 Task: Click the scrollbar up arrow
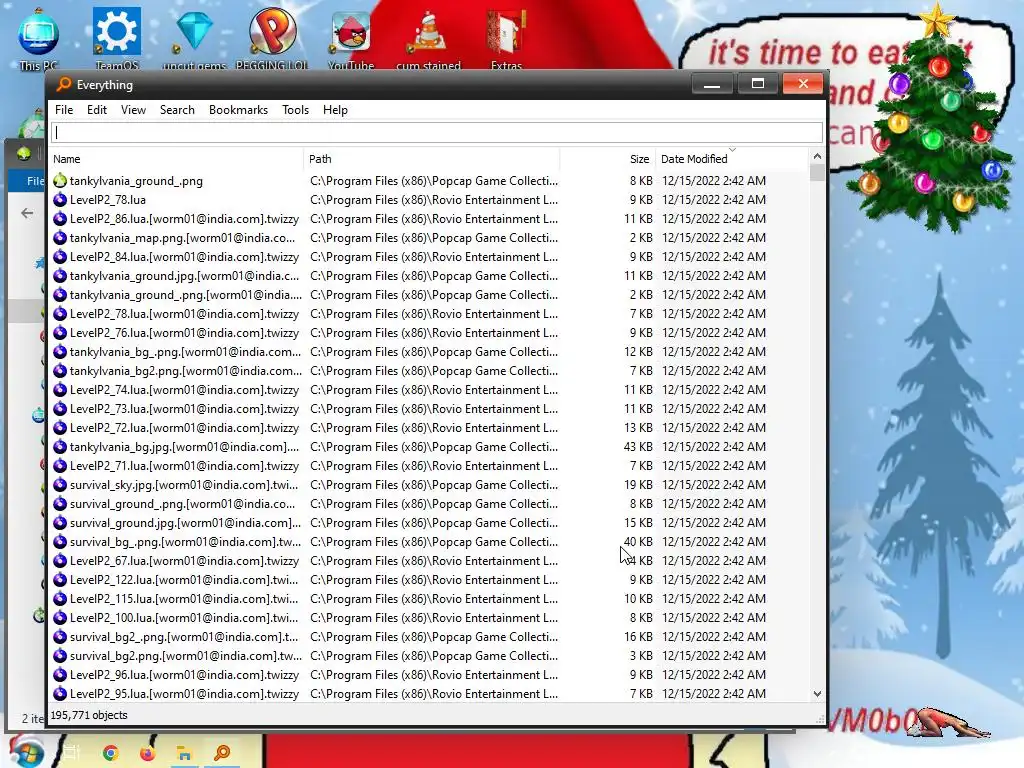[817, 157]
